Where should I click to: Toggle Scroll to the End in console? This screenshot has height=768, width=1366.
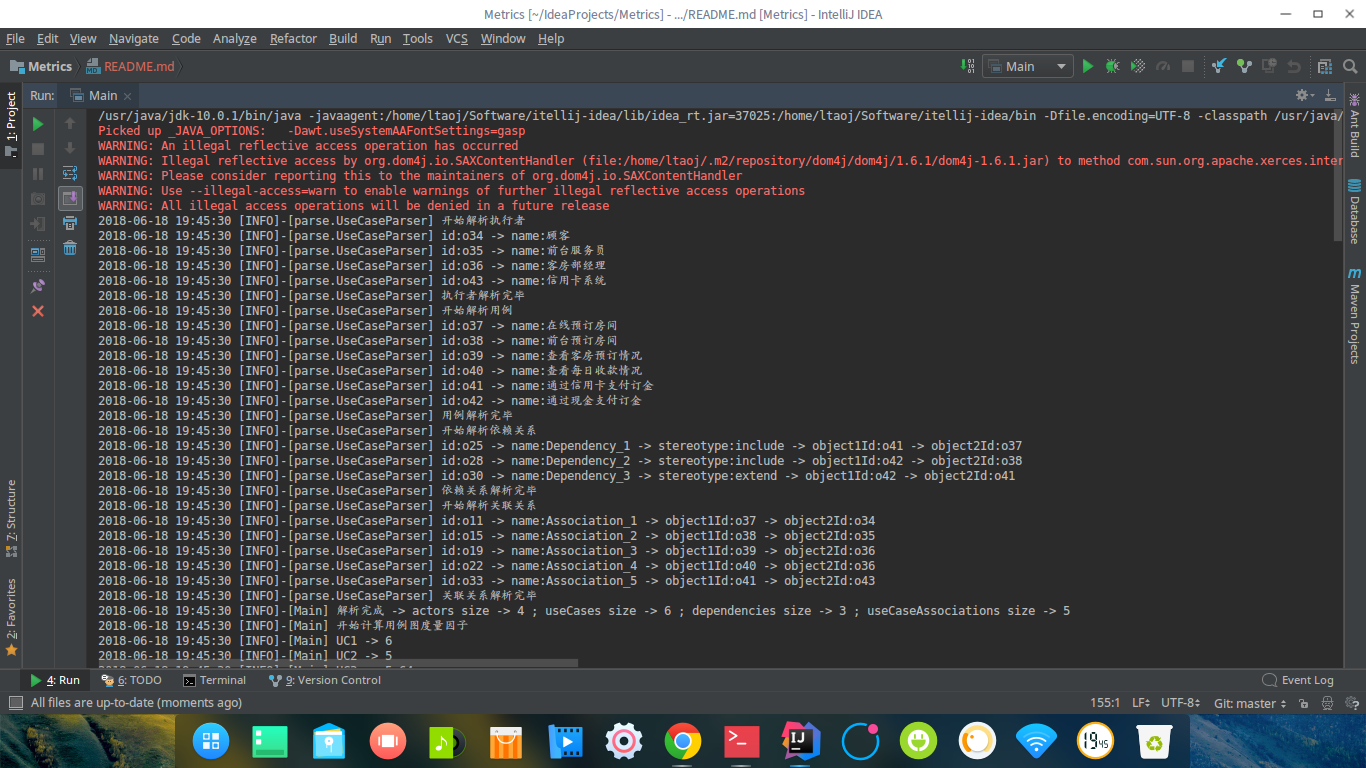tap(70, 199)
